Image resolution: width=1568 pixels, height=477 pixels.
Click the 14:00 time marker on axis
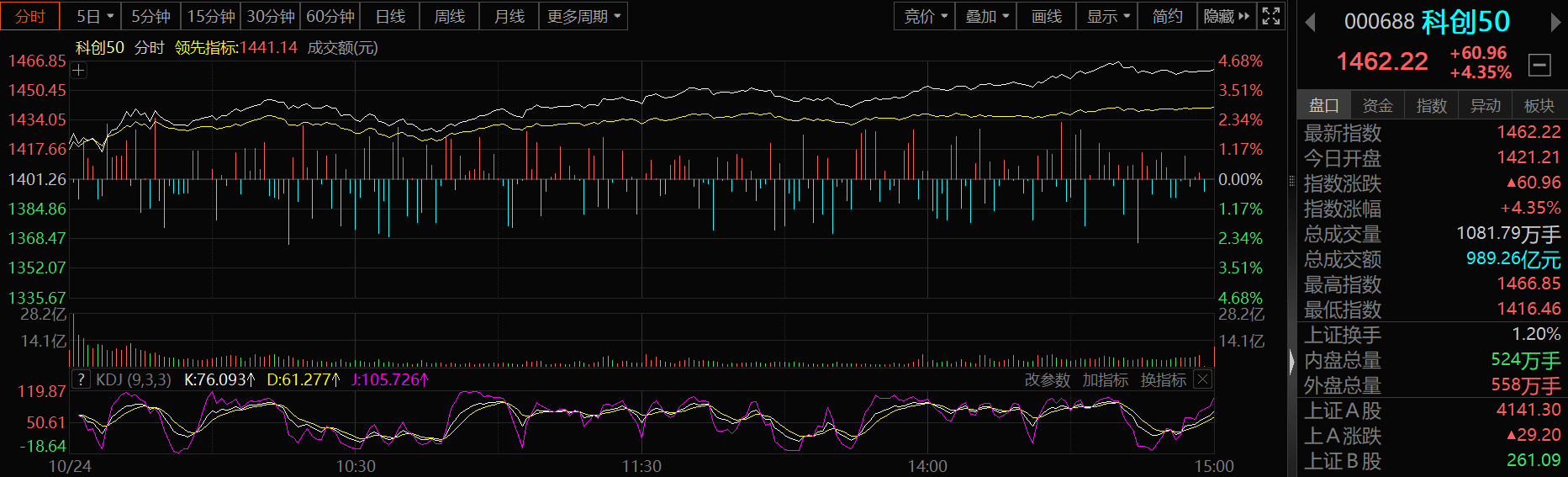(927, 466)
